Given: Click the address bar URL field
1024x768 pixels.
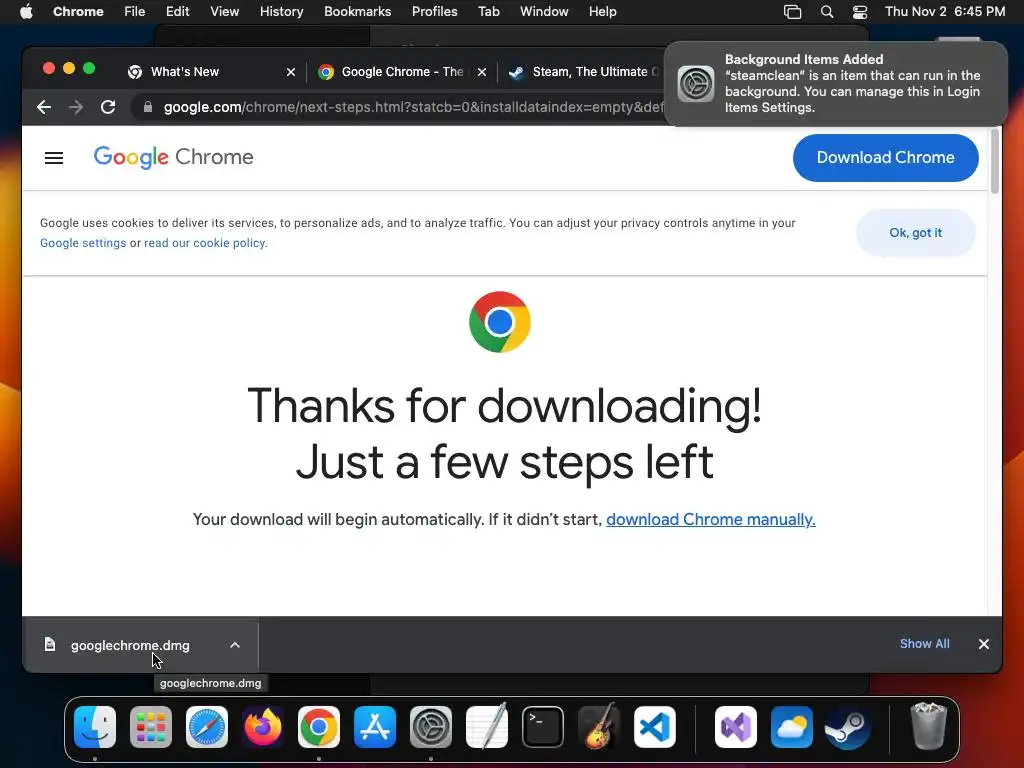Looking at the screenshot, I should (x=411, y=107).
